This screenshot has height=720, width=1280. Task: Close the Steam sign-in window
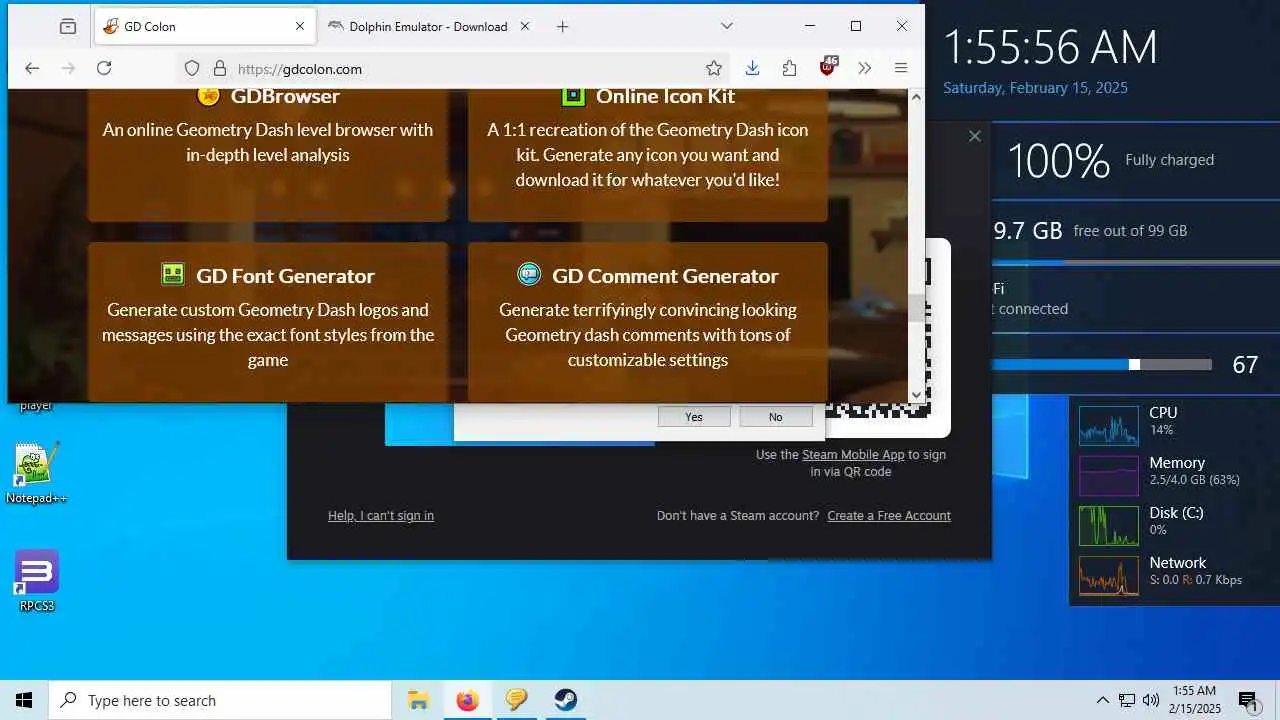(975, 136)
